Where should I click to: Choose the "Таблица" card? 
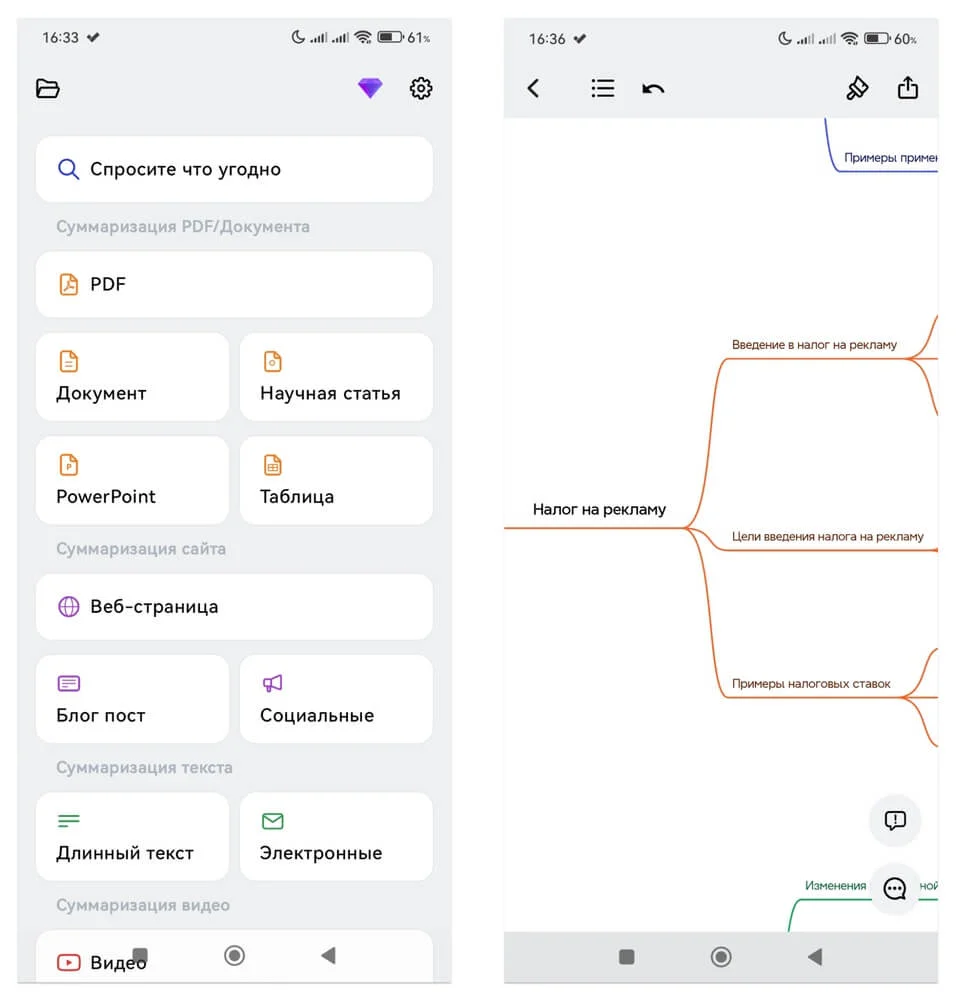(336, 480)
